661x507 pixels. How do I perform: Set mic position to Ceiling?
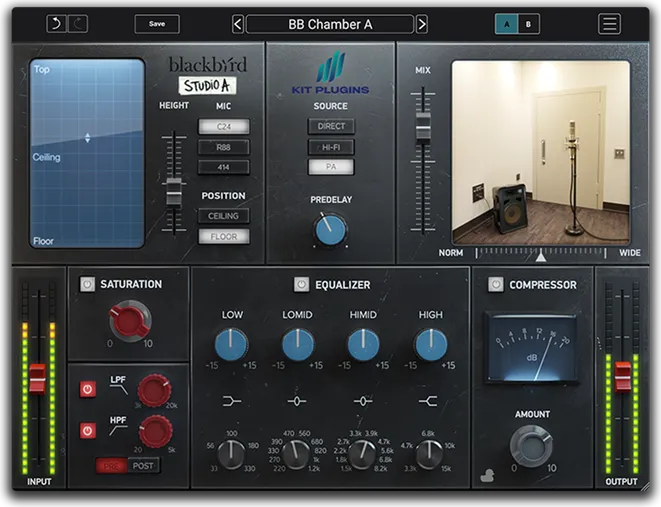[223, 216]
